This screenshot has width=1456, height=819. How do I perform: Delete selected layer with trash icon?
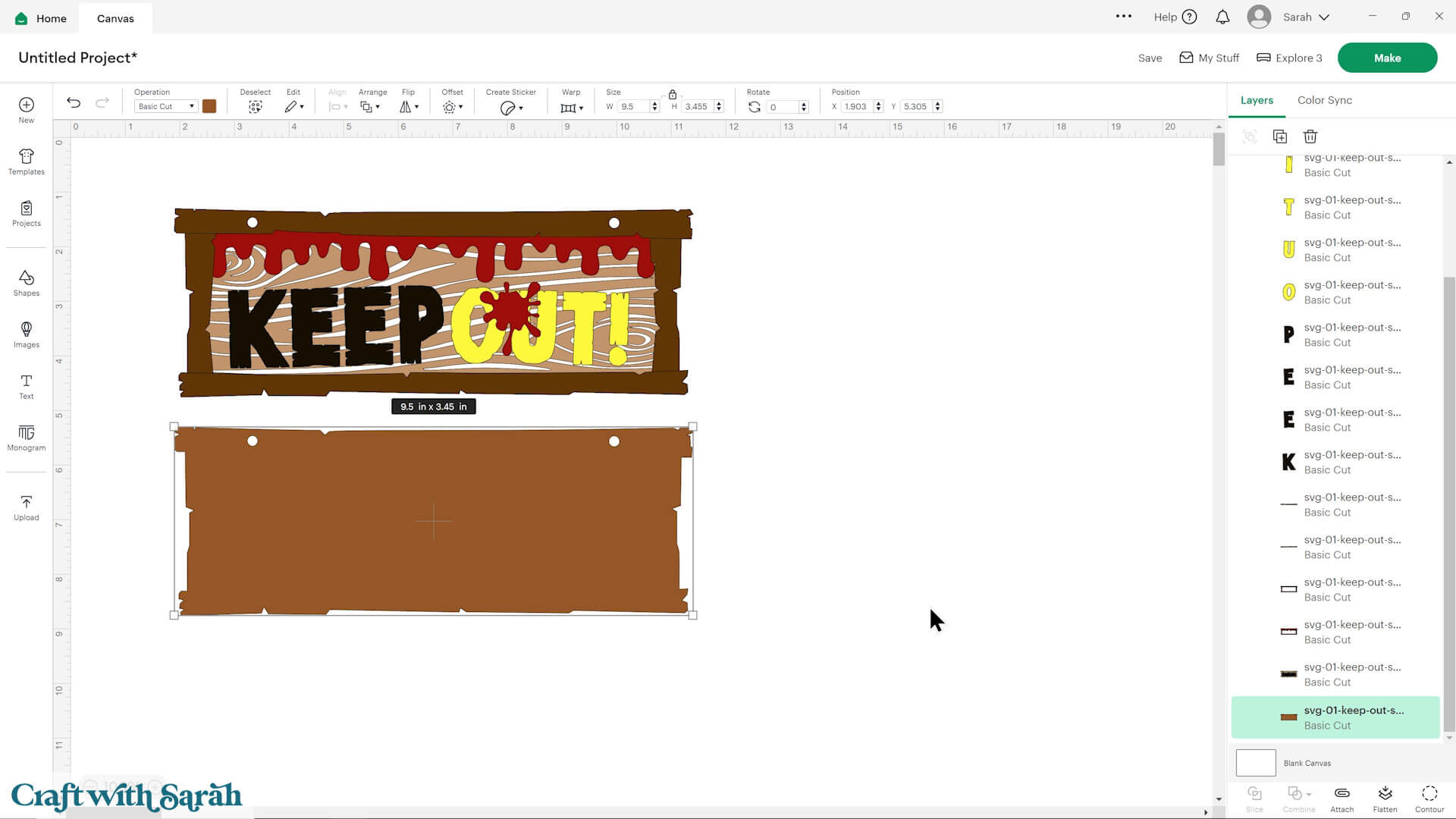tap(1310, 136)
